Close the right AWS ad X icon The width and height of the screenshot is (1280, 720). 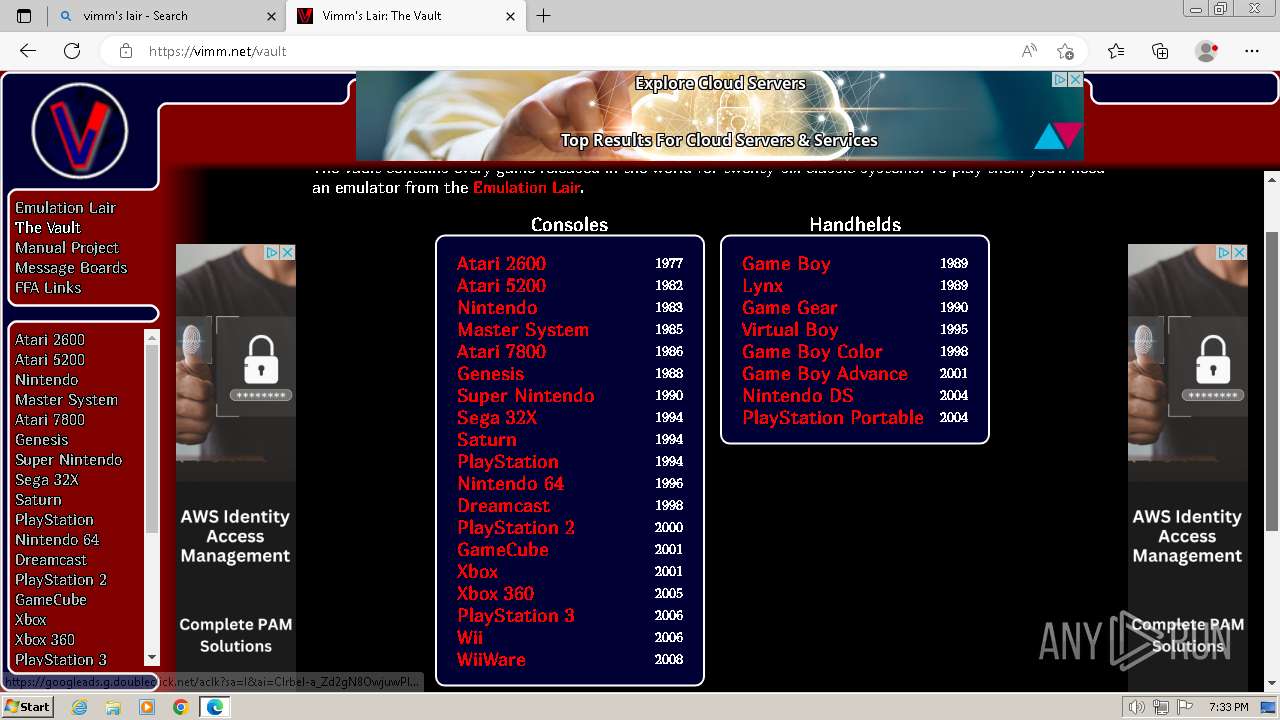pyautogui.click(x=1240, y=253)
